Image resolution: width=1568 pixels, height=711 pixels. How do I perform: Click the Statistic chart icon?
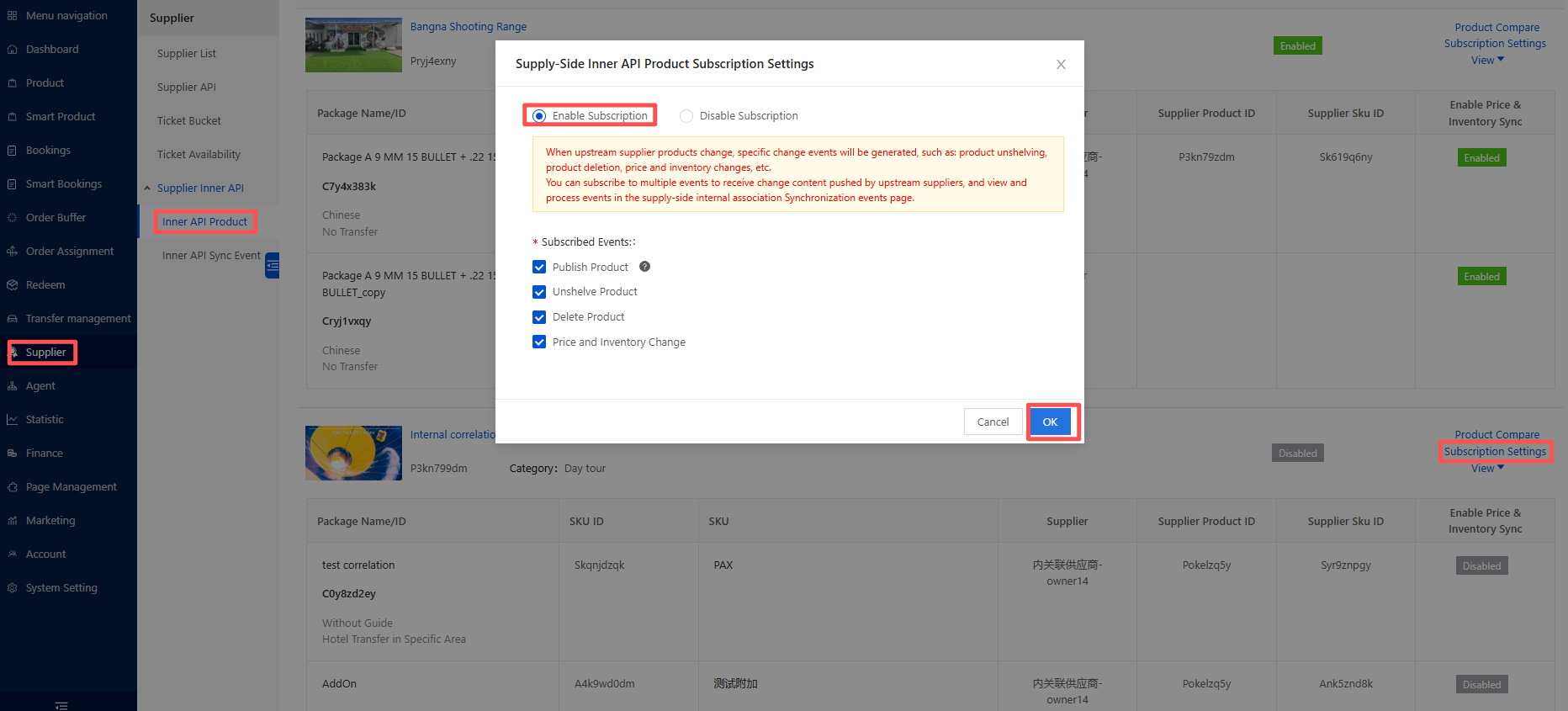pos(12,420)
